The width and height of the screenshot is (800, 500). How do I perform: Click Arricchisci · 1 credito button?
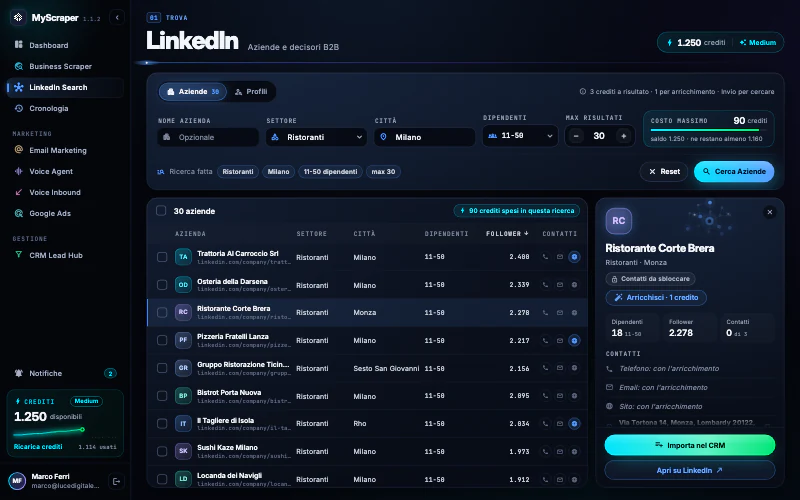click(x=656, y=297)
